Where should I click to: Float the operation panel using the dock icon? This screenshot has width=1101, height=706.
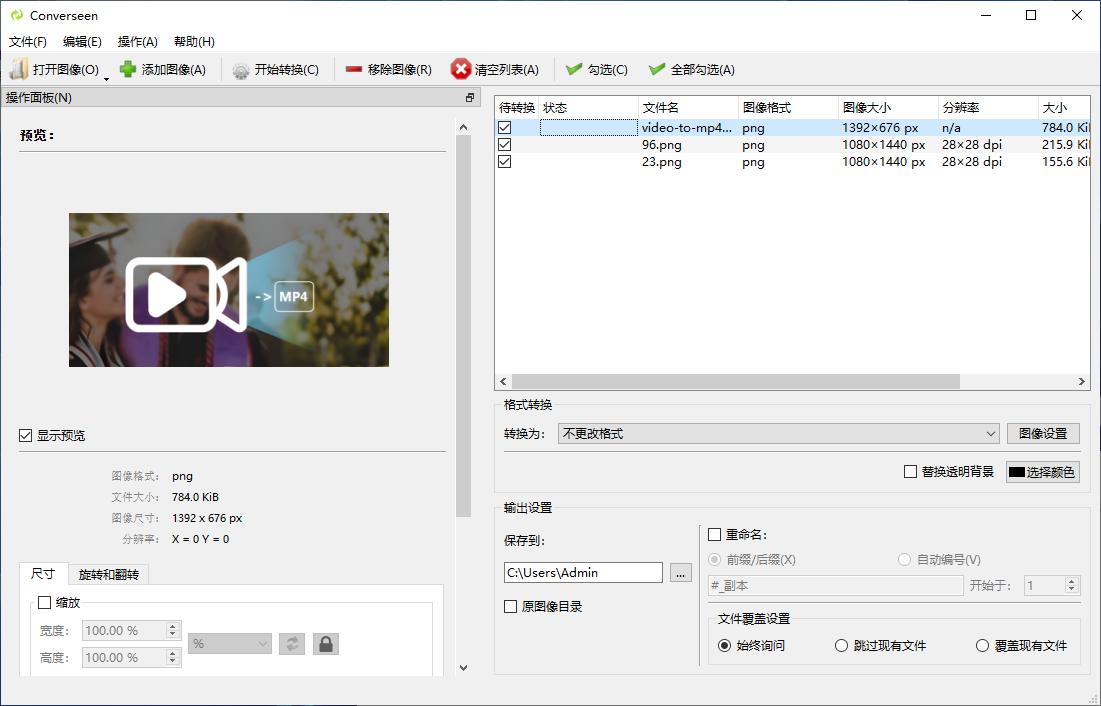[470, 98]
